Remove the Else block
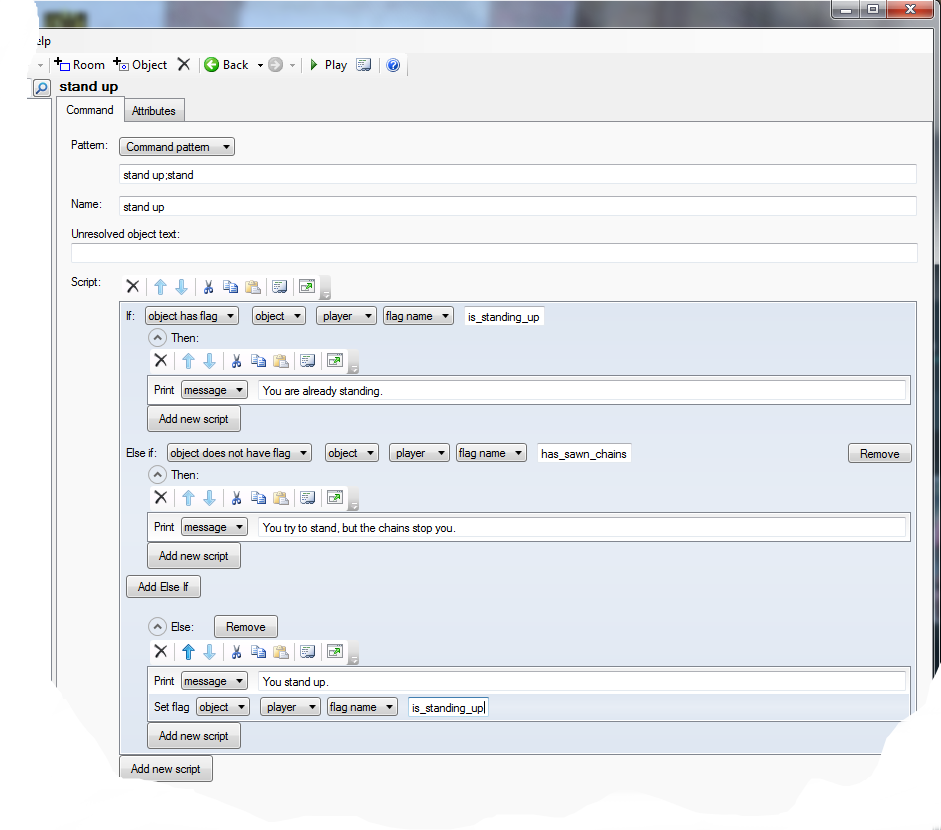Screen dimensions: 941x830 point(245,627)
